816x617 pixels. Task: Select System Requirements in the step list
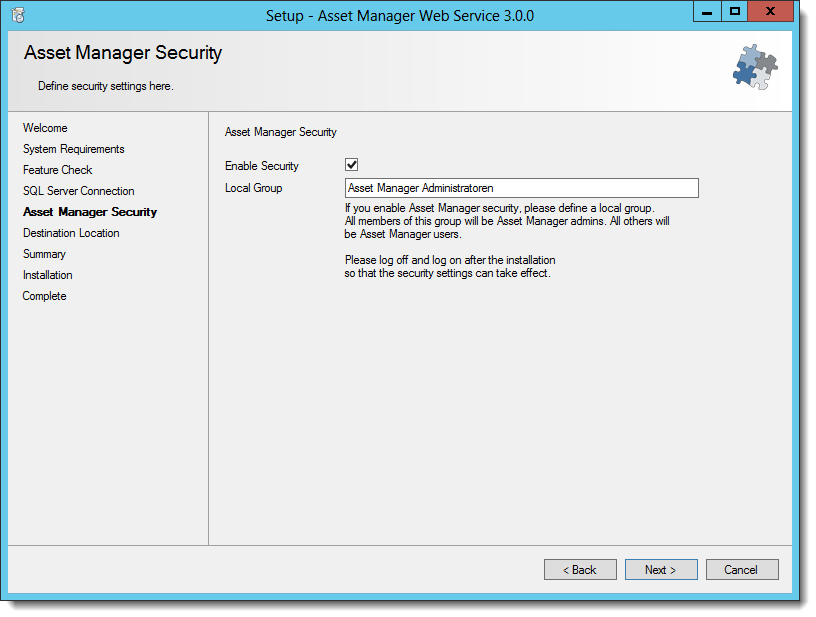pyautogui.click(x=74, y=149)
